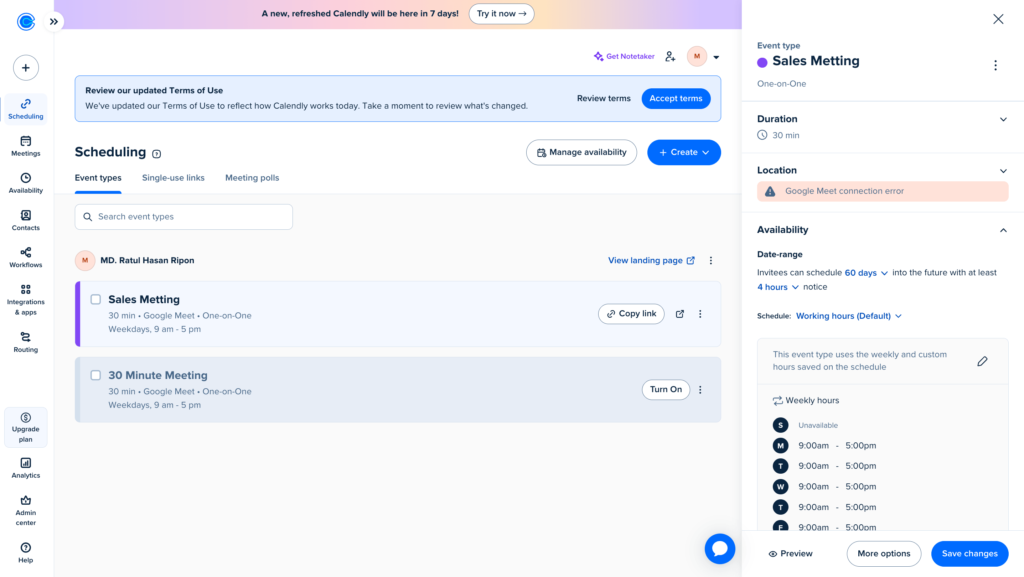Click the 30 Minute Meeting card title
The width and height of the screenshot is (1024, 577).
click(x=157, y=375)
